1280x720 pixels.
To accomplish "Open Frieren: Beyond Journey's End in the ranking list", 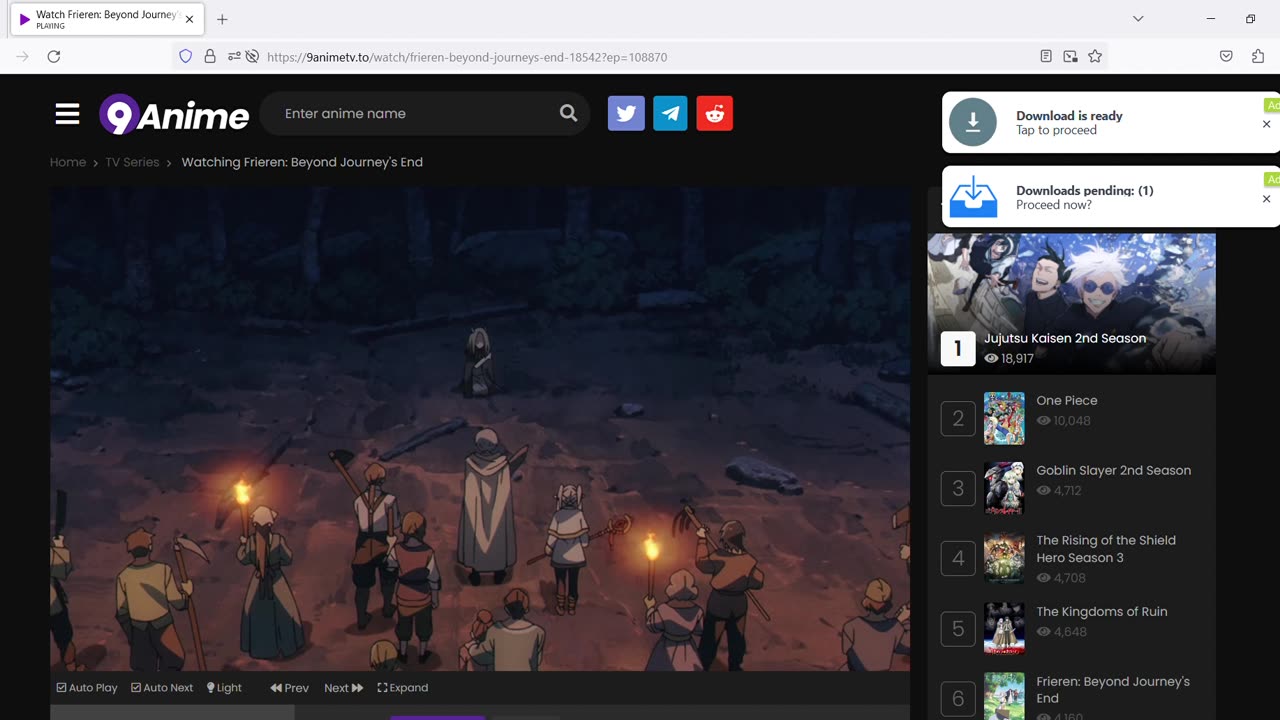I will pyautogui.click(x=1113, y=690).
